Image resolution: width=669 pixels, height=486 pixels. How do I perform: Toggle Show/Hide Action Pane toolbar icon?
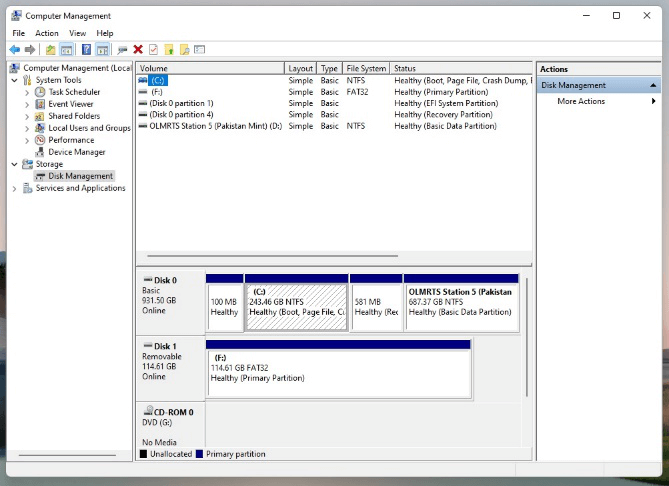102,50
